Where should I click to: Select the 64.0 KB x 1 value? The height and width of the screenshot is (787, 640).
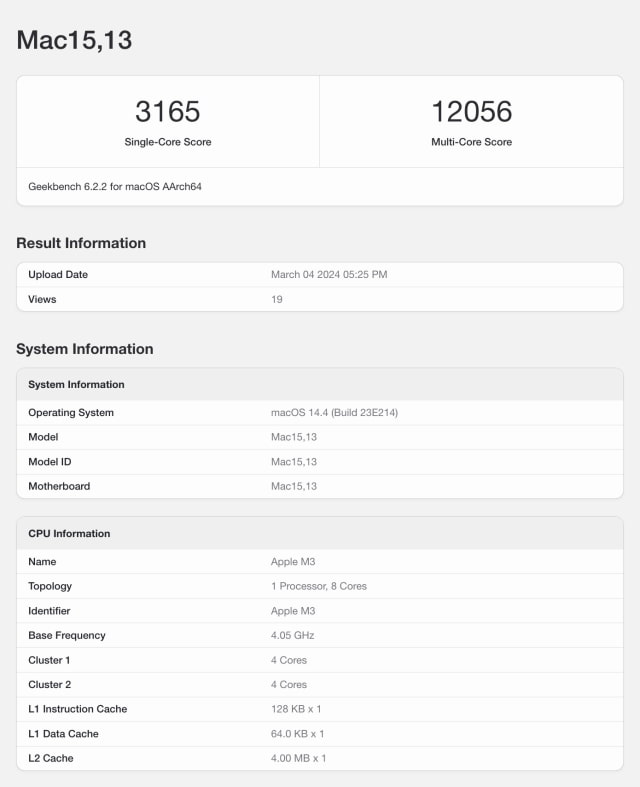coord(298,734)
